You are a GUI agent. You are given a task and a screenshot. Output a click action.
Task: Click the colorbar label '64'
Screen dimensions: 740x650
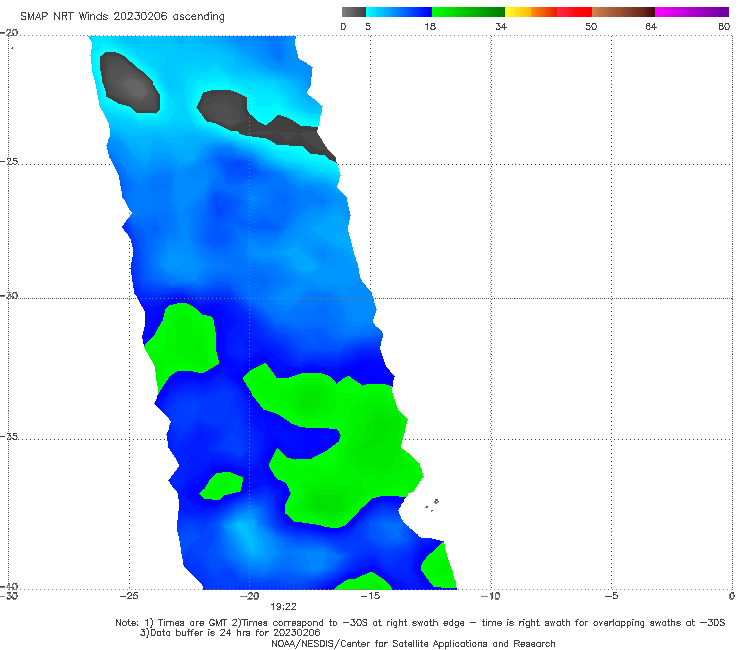[651, 26]
